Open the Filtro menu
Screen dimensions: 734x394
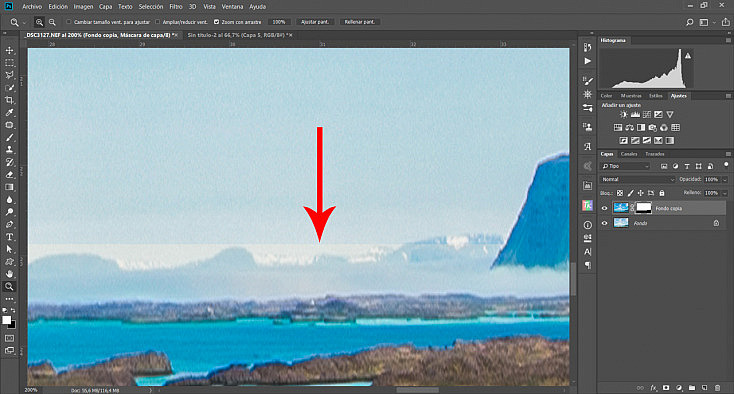click(x=176, y=7)
